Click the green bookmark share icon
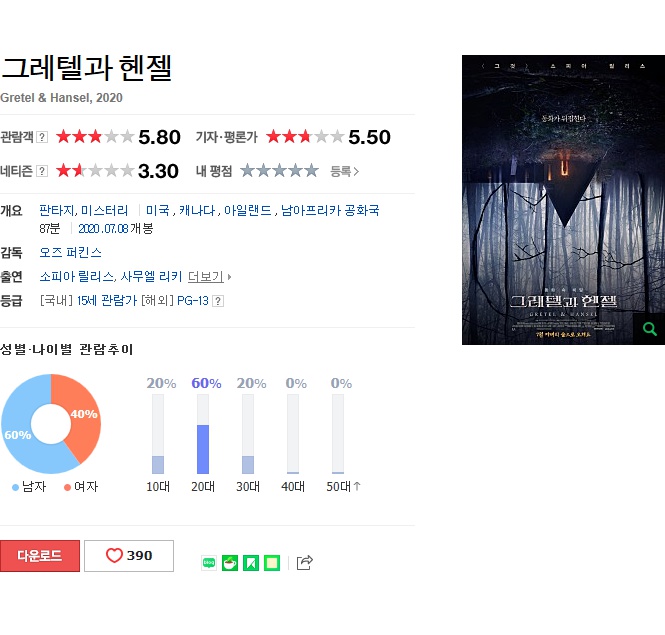Image resolution: width=665 pixels, height=635 pixels. 251,563
